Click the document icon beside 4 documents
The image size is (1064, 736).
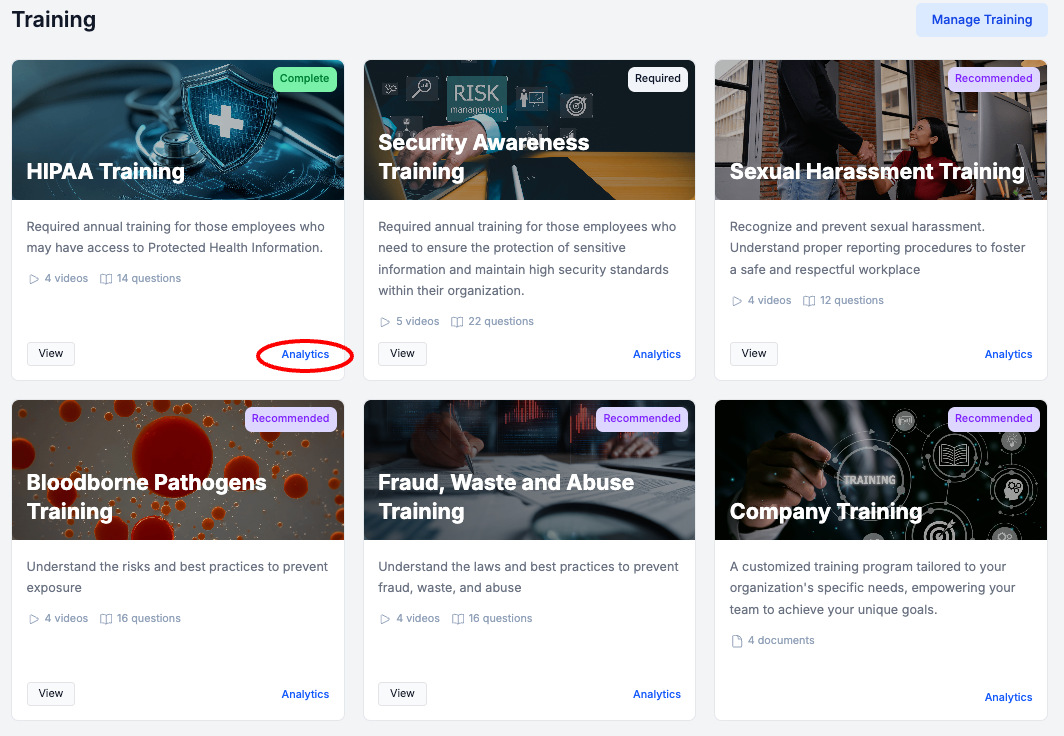click(737, 641)
